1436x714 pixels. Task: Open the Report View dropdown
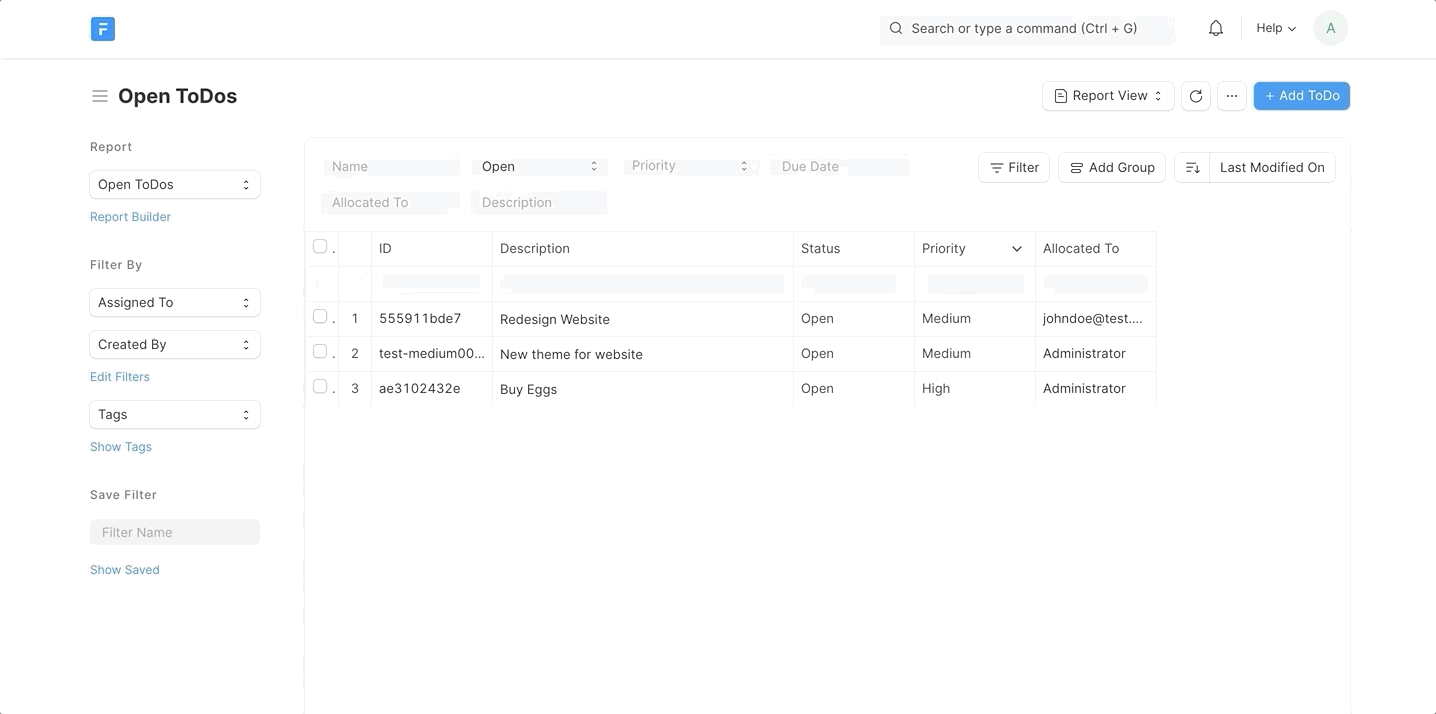coord(1107,95)
